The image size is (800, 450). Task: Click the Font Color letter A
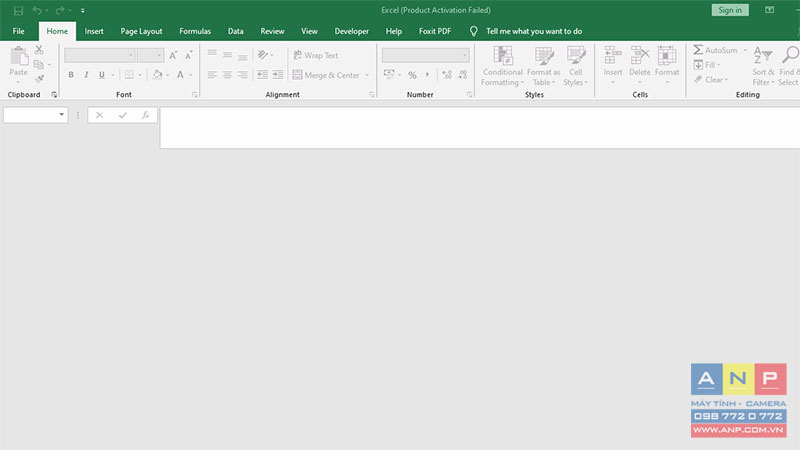[180, 75]
